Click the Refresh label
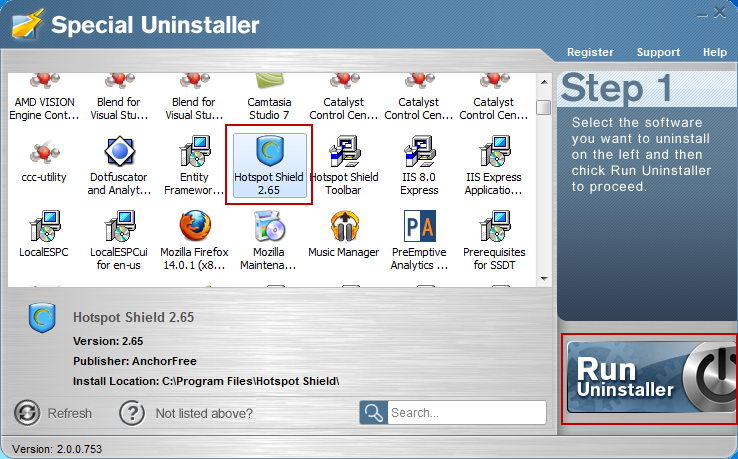Screen dimensions: 738x459 pyautogui.click(x=70, y=413)
